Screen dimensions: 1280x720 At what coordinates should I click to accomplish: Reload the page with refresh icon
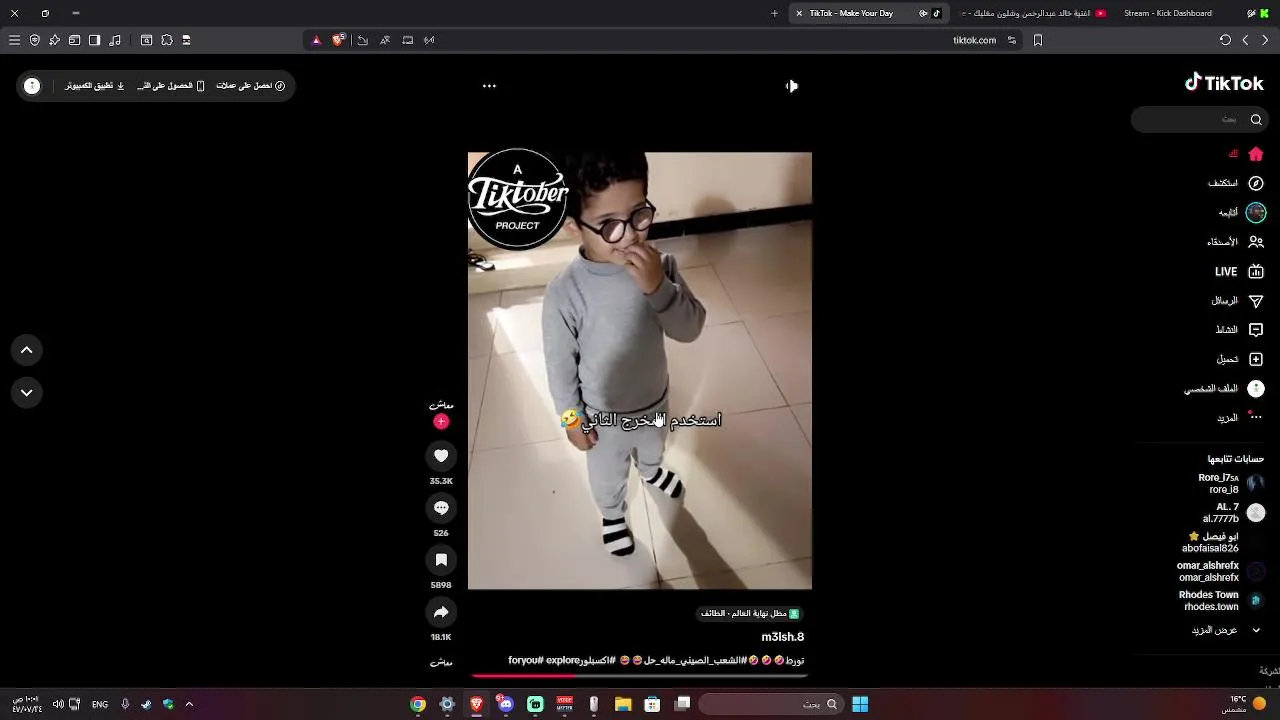[x=1225, y=40]
